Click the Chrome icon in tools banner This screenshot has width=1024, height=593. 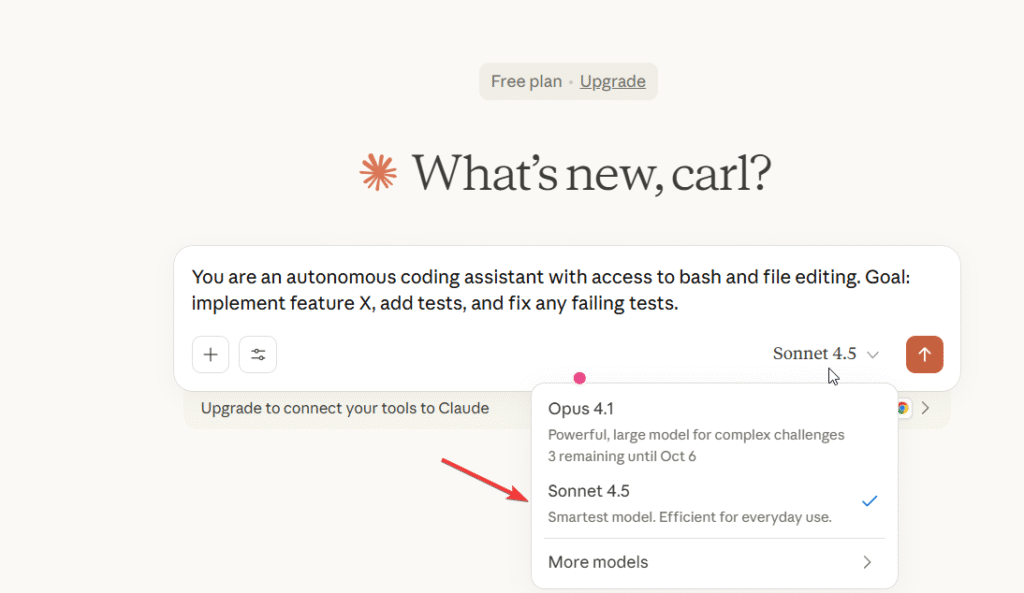[x=902, y=408]
